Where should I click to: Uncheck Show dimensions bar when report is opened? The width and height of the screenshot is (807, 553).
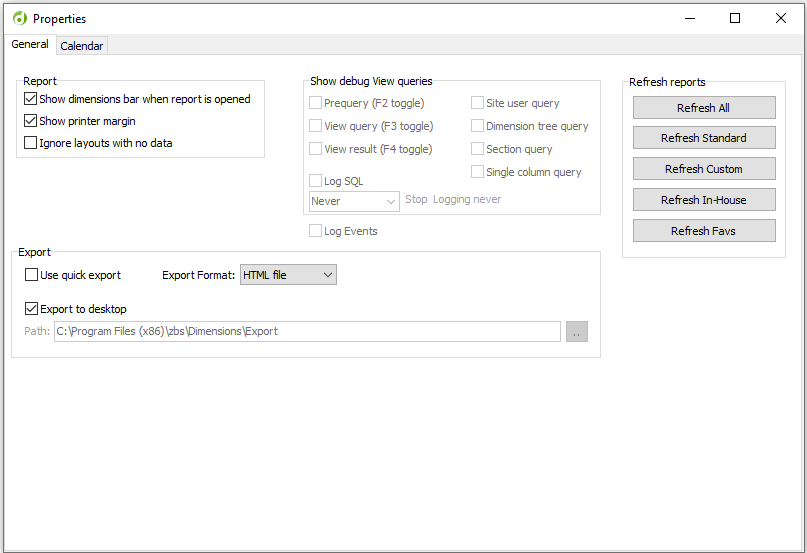click(x=31, y=100)
